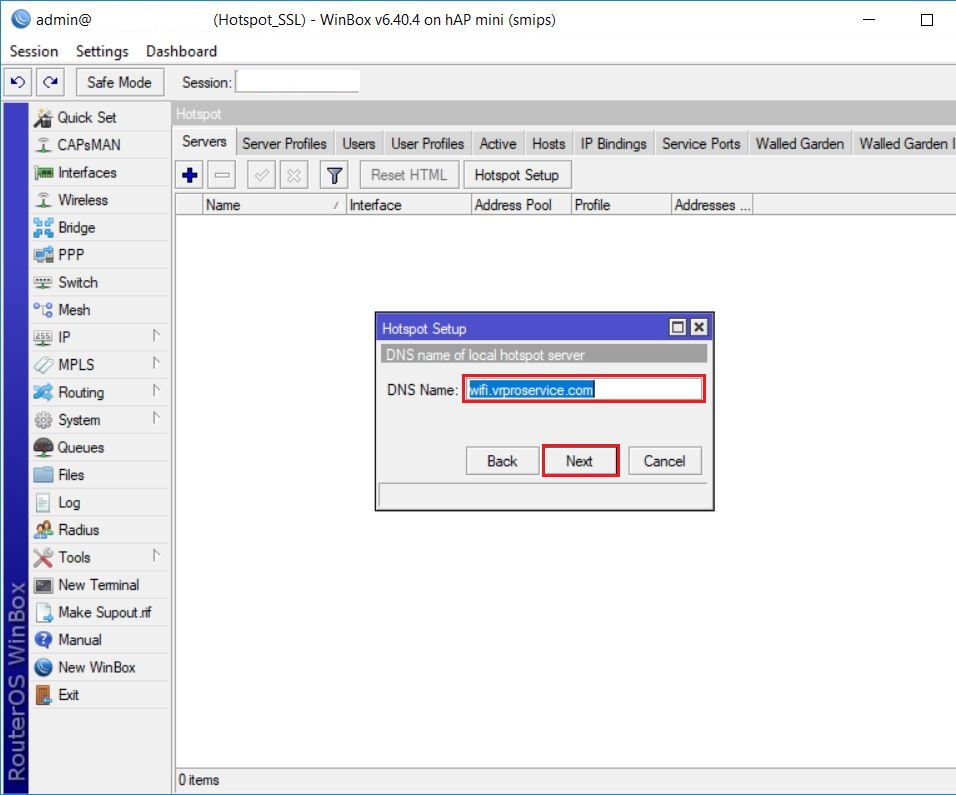Toggle Safe Mode
This screenshot has height=795, width=956.
pos(120,82)
